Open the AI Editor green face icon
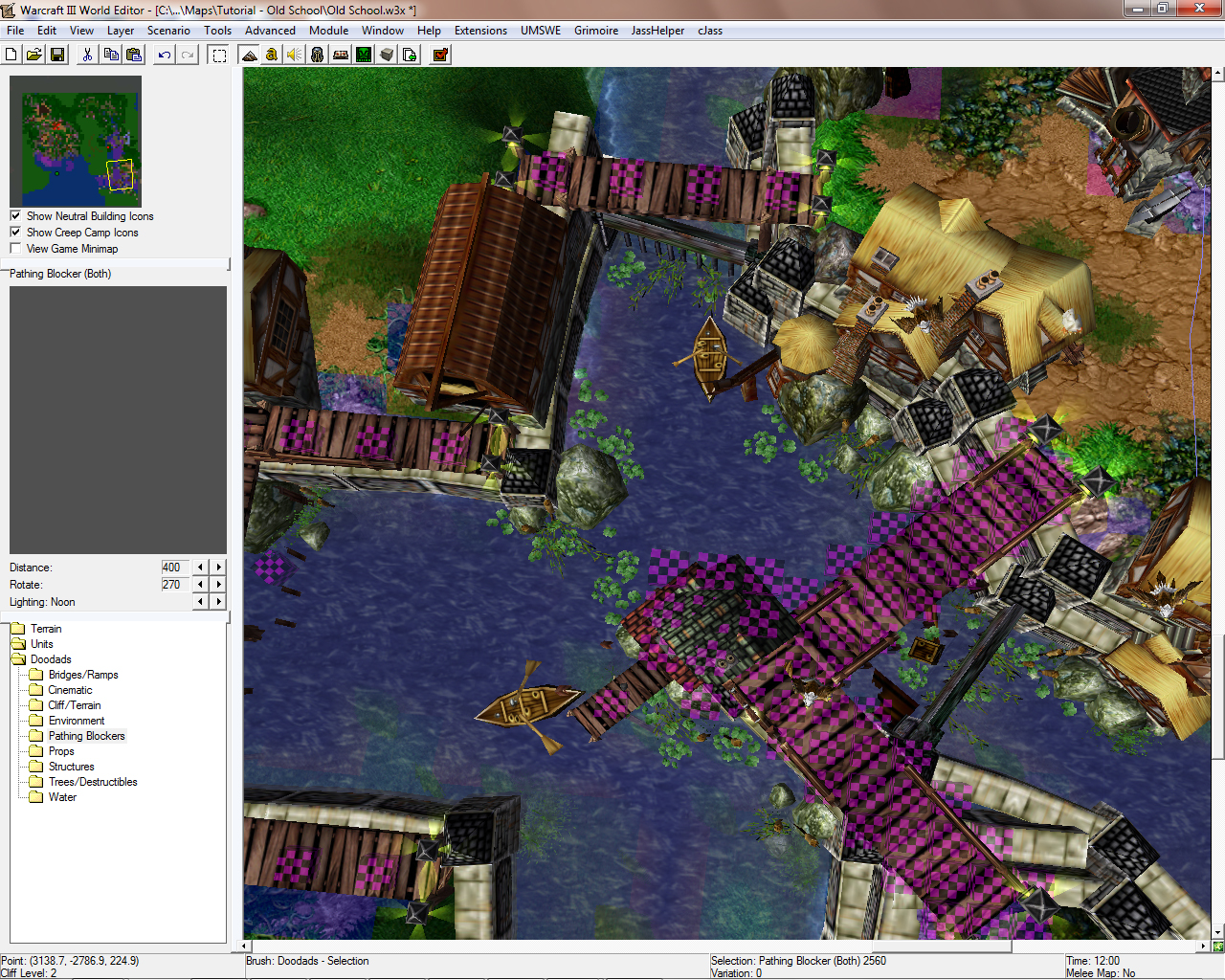This screenshot has height=980, width=1225. 364,55
